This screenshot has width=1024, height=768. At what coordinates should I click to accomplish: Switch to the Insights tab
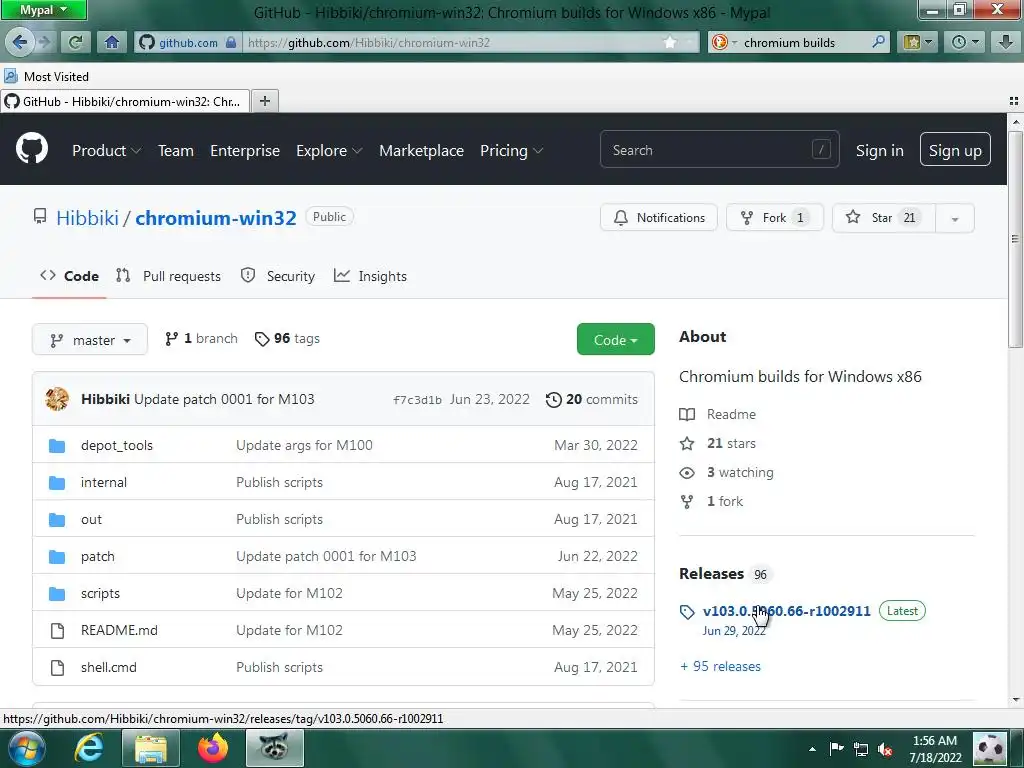click(x=370, y=276)
